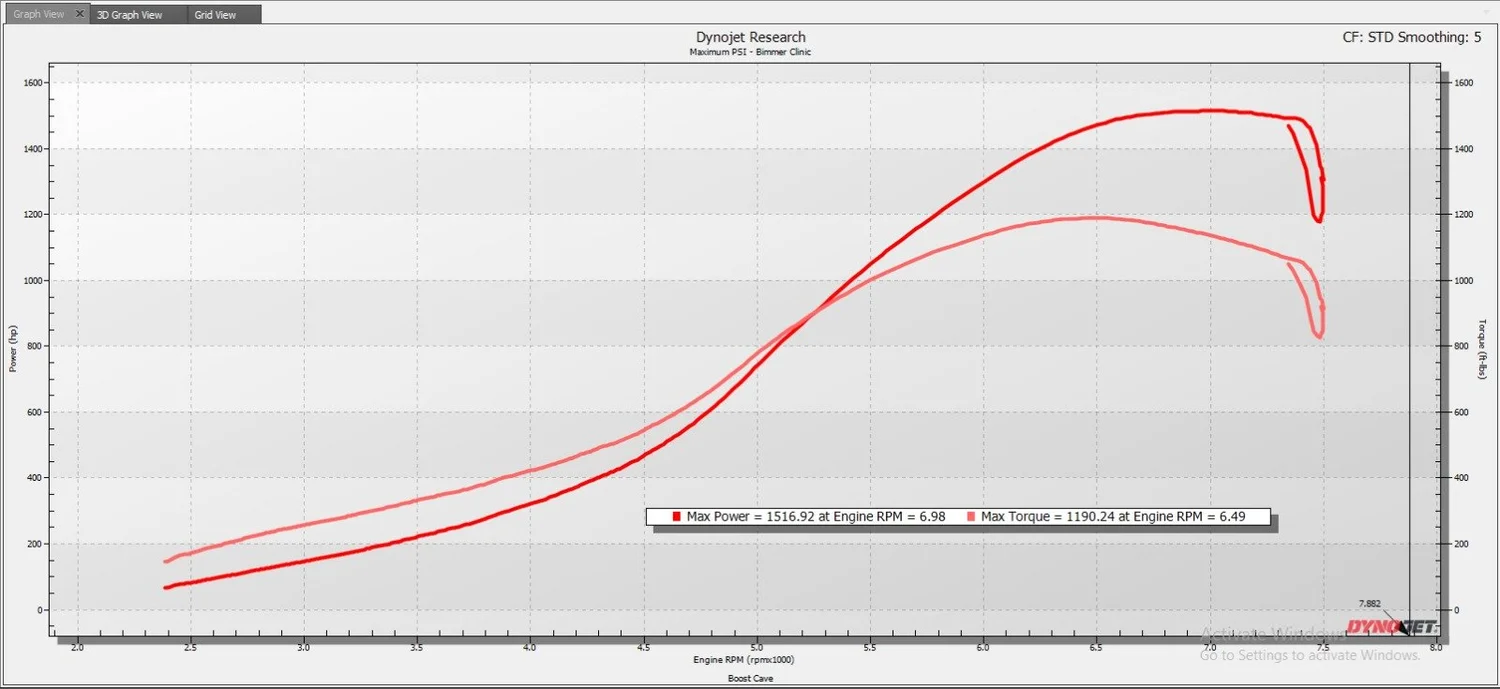Click the 5.0 tick on the Engine RPM axis
Screen dimensions: 1500x689
coord(757,648)
